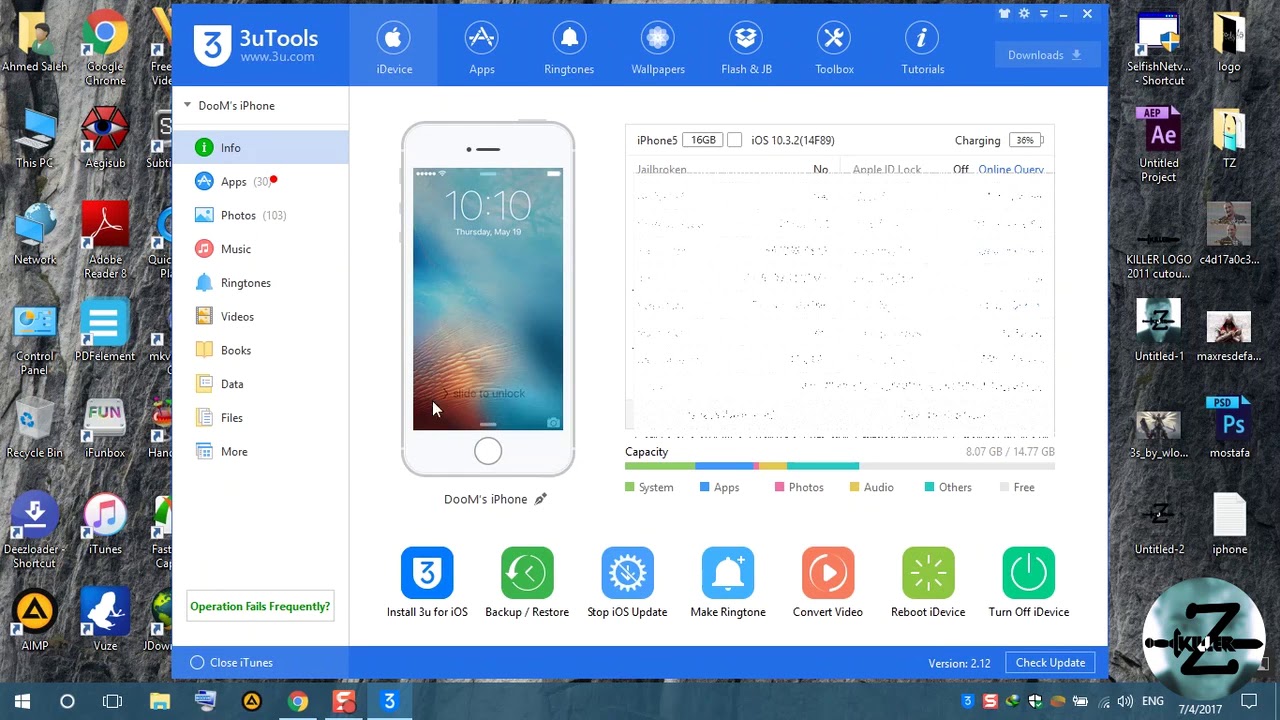Click the Check Update button
This screenshot has width=1280, height=720.
pyautogui.click(x=1050, y=662)
